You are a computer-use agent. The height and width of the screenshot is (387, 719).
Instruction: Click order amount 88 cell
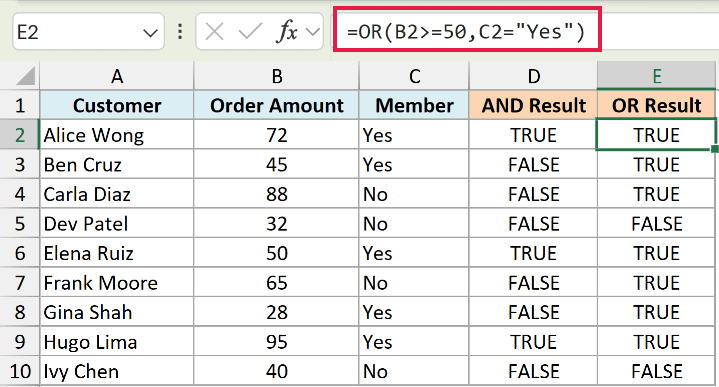277,194
